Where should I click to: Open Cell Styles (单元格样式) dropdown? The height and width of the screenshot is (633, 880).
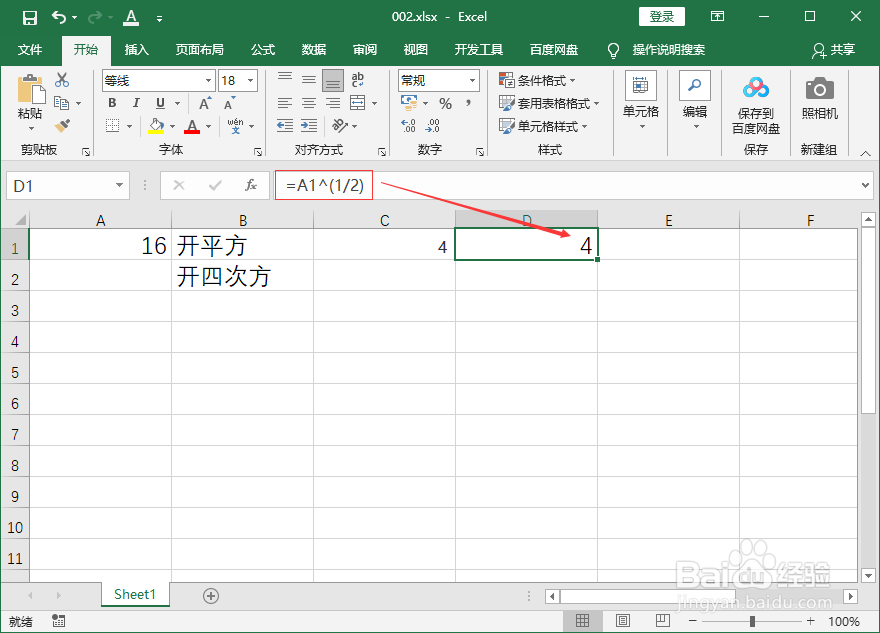[x=543, y=126]
